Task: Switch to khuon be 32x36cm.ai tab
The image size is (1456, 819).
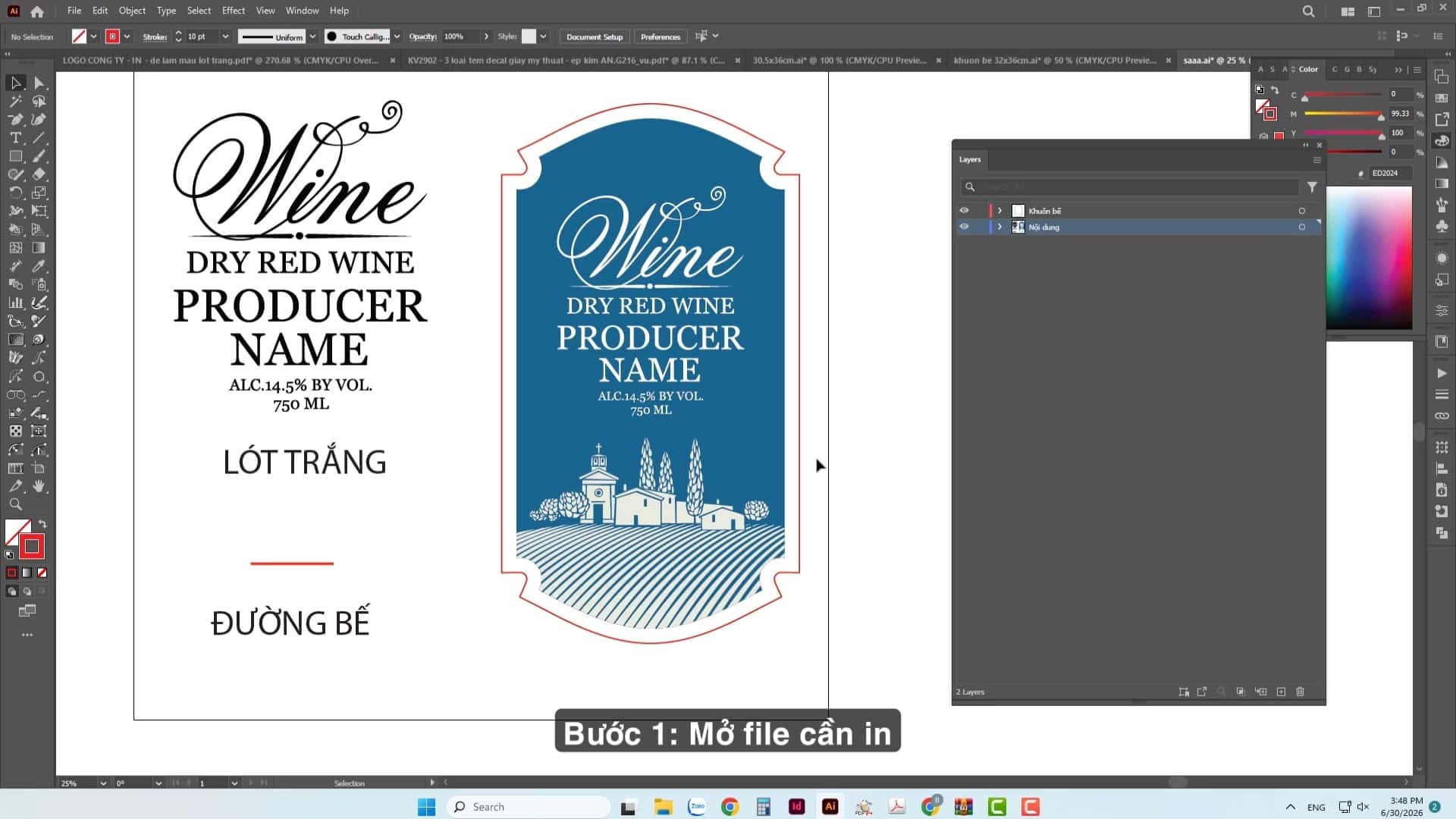Action: (1055, 60)
